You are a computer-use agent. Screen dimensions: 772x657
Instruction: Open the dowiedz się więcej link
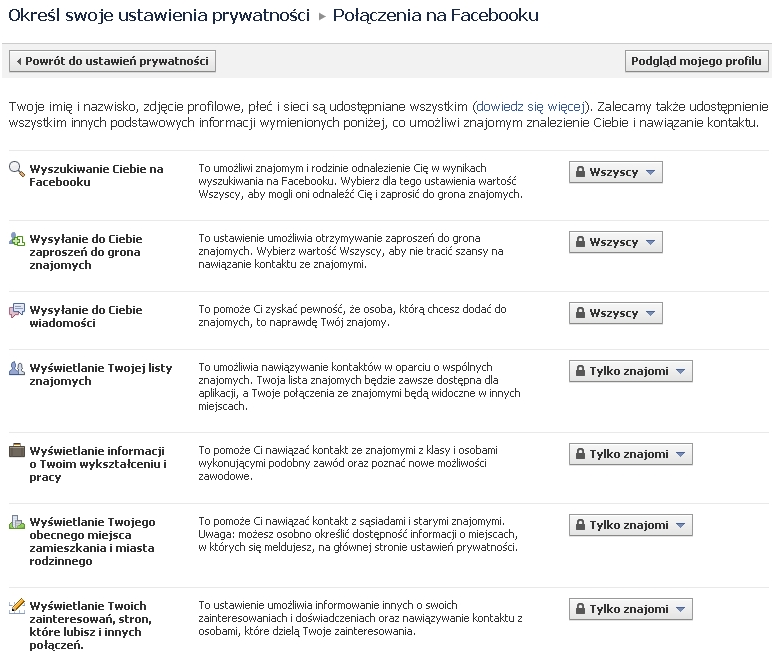532,105
